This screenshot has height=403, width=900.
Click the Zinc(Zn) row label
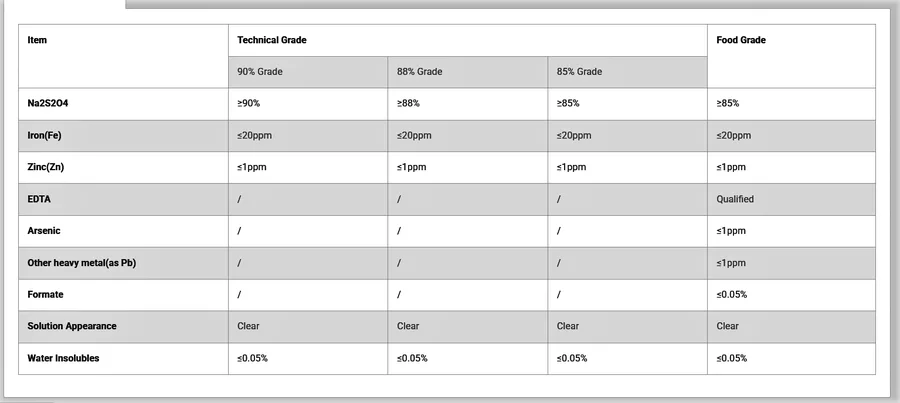tap(45, 168)
